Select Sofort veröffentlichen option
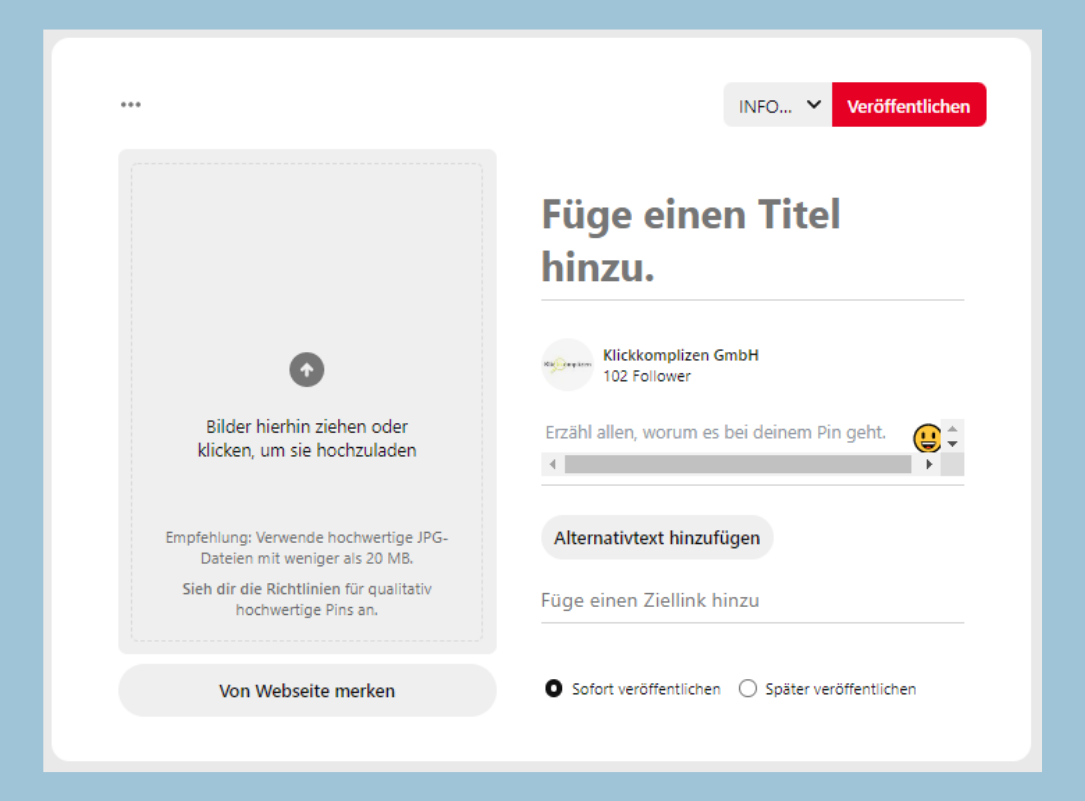 click(x=554, y=689)
